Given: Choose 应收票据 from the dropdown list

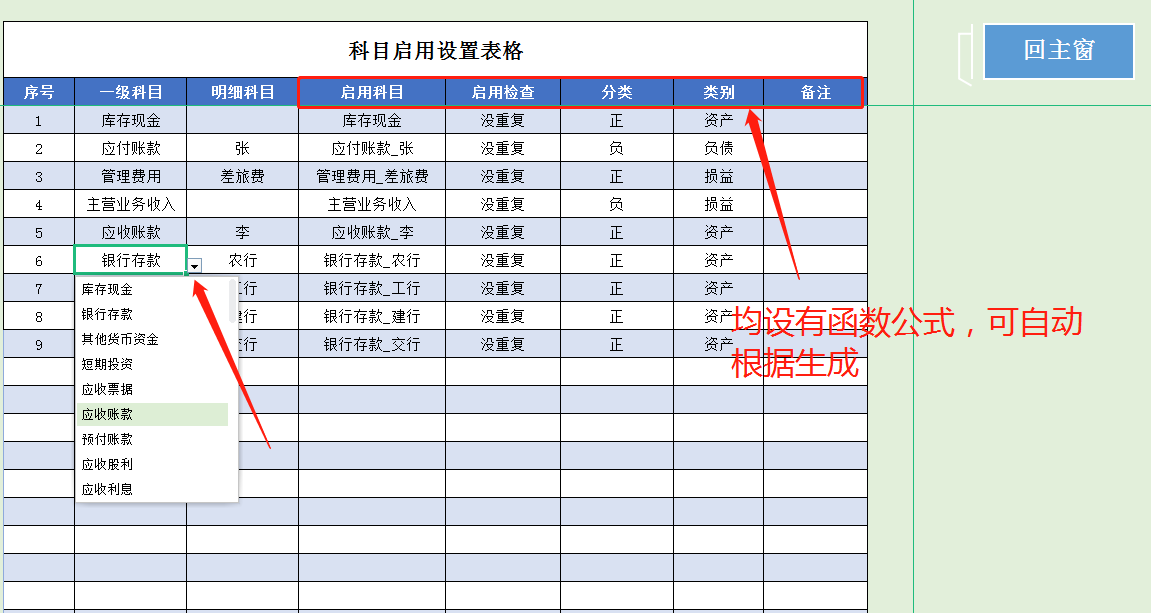Looking at the screenshot, I should coord(110,390).
